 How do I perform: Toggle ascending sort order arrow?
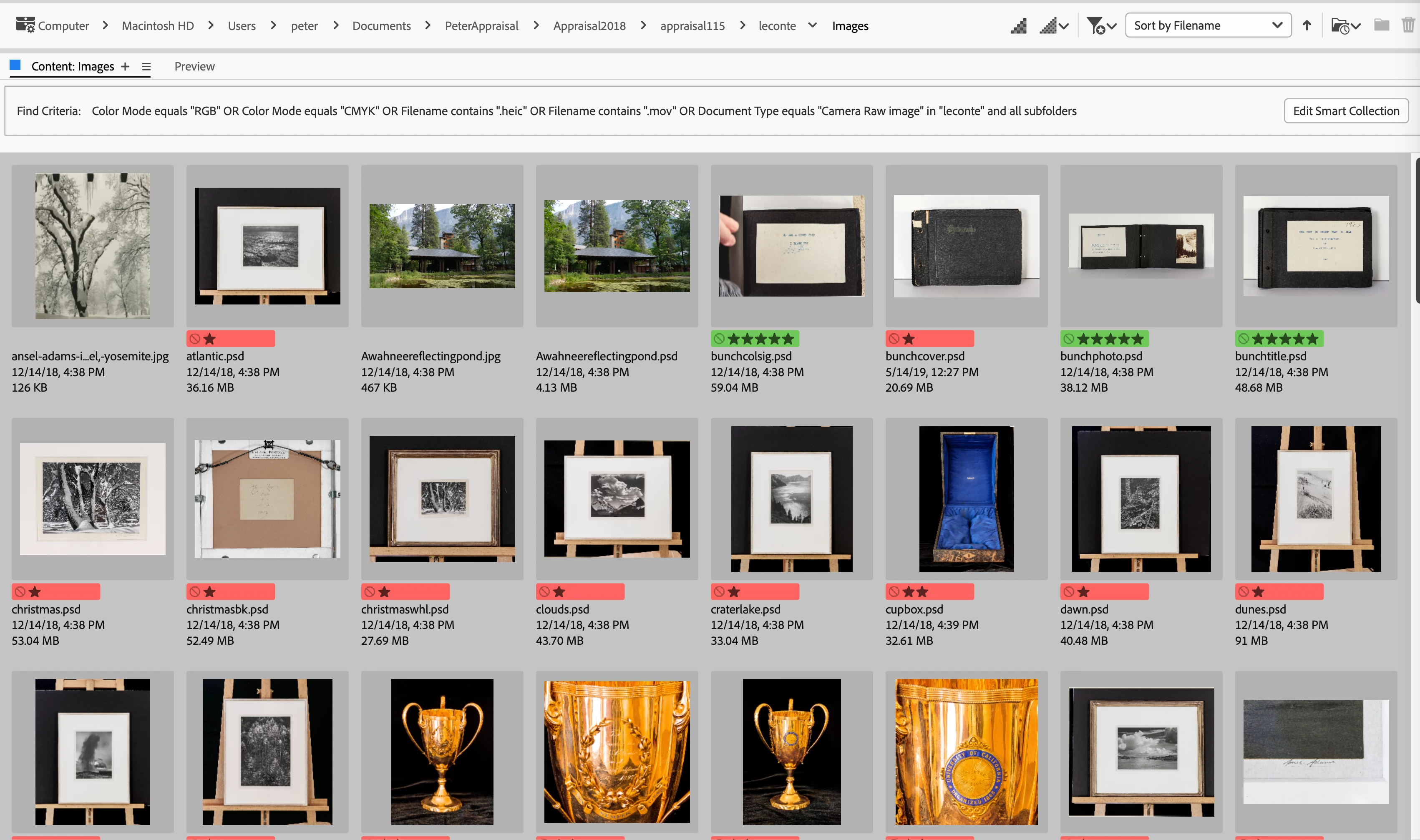[x=1306, y=26]
